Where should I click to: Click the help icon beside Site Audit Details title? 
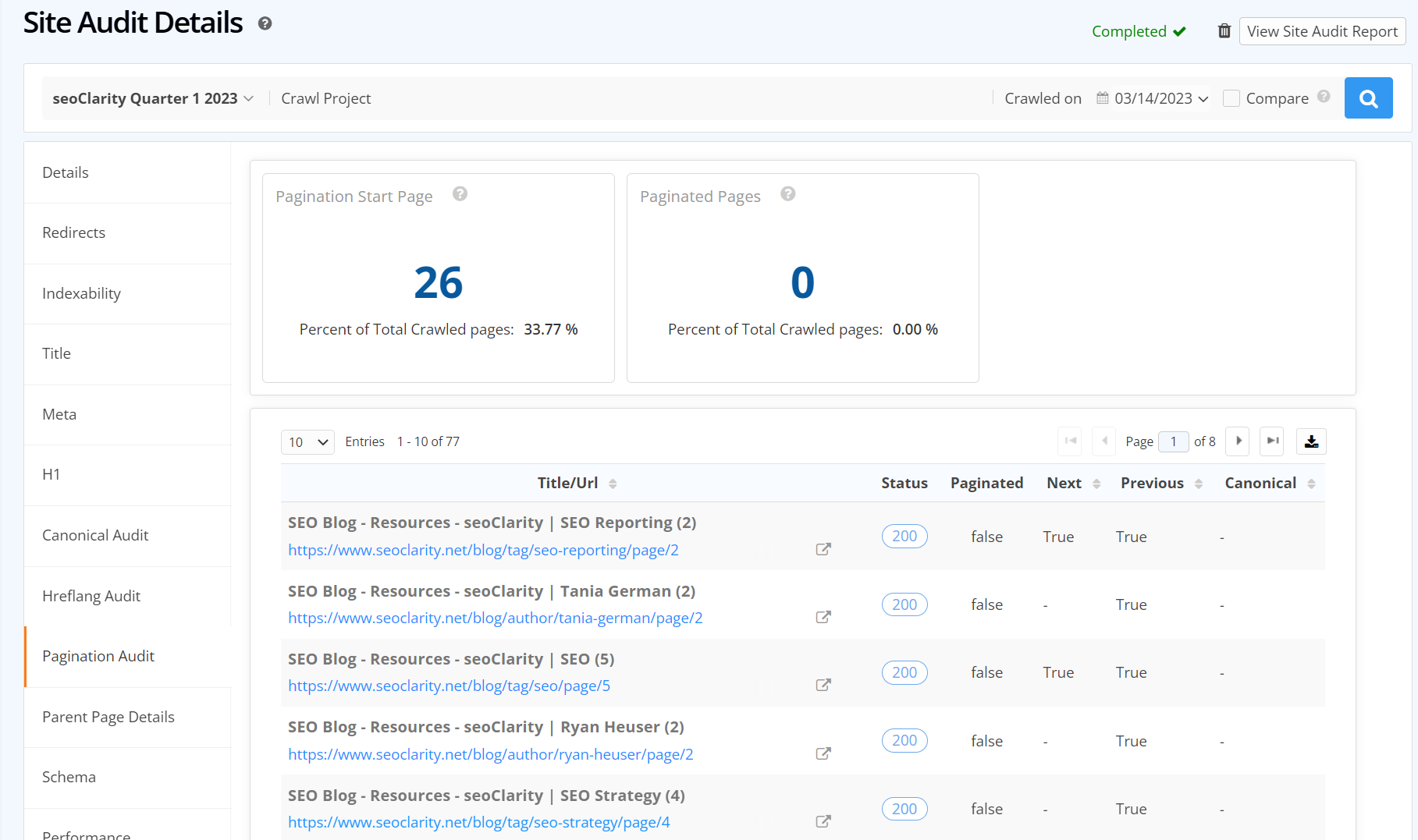(x=265, y=24)
